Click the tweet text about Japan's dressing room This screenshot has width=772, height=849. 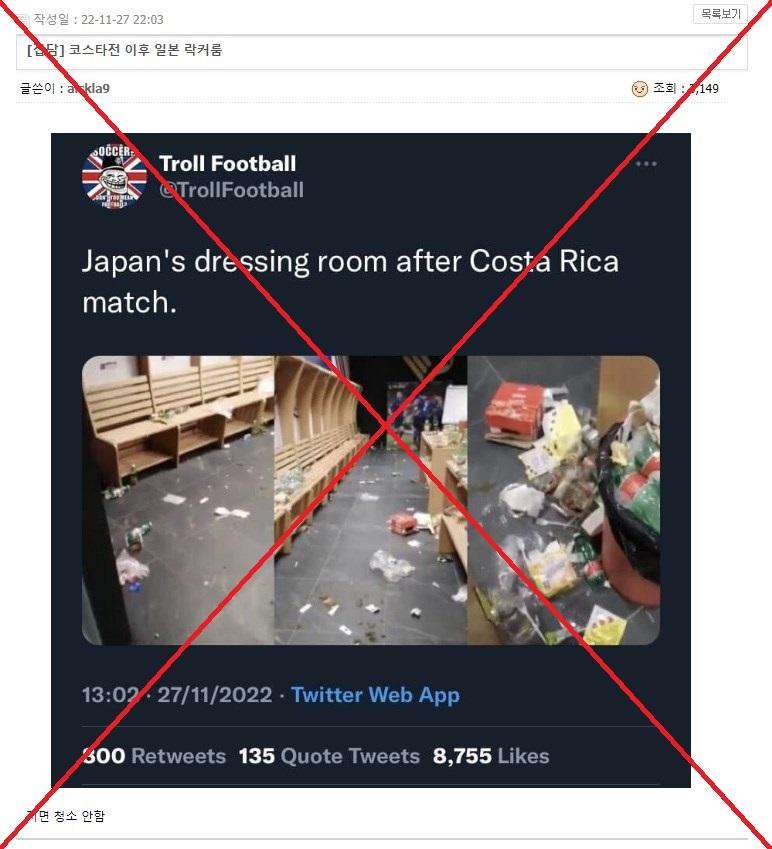click(x=350, y=282)
